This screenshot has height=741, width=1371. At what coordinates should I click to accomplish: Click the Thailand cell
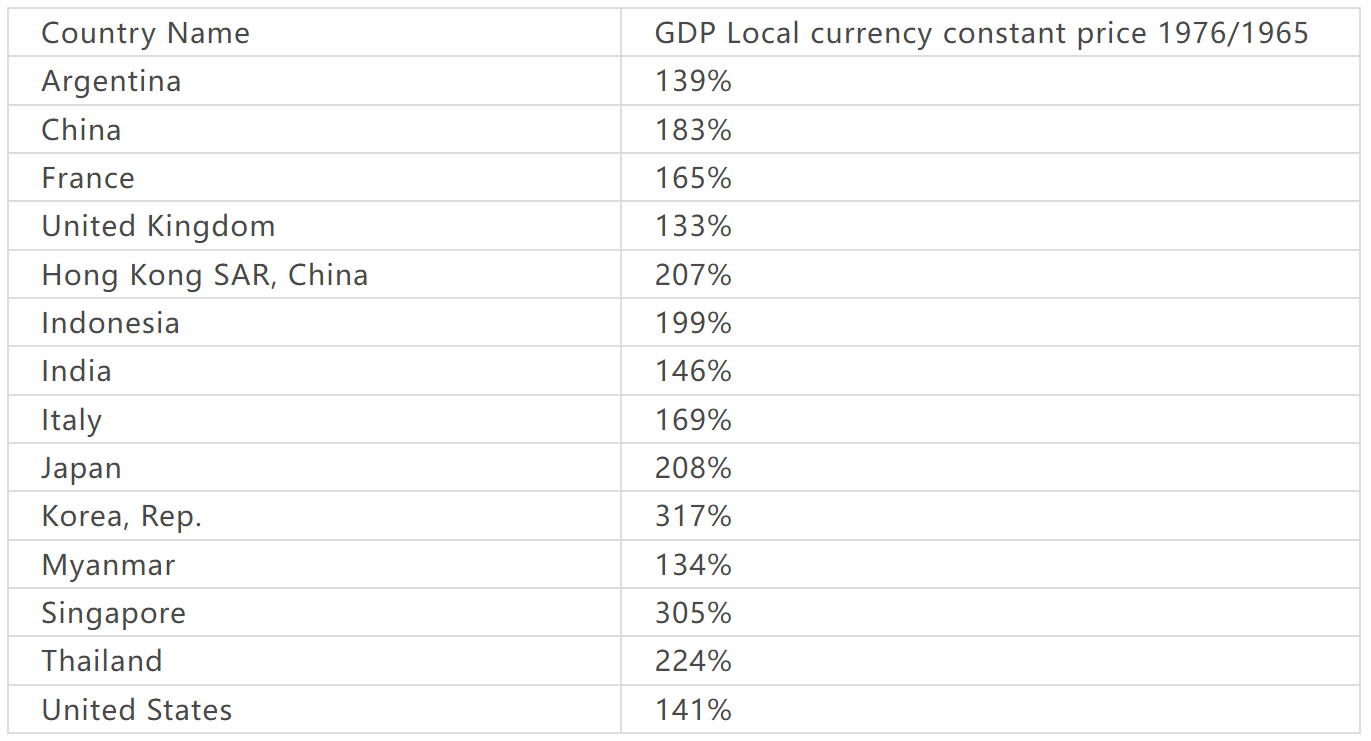tap(101, 661)
